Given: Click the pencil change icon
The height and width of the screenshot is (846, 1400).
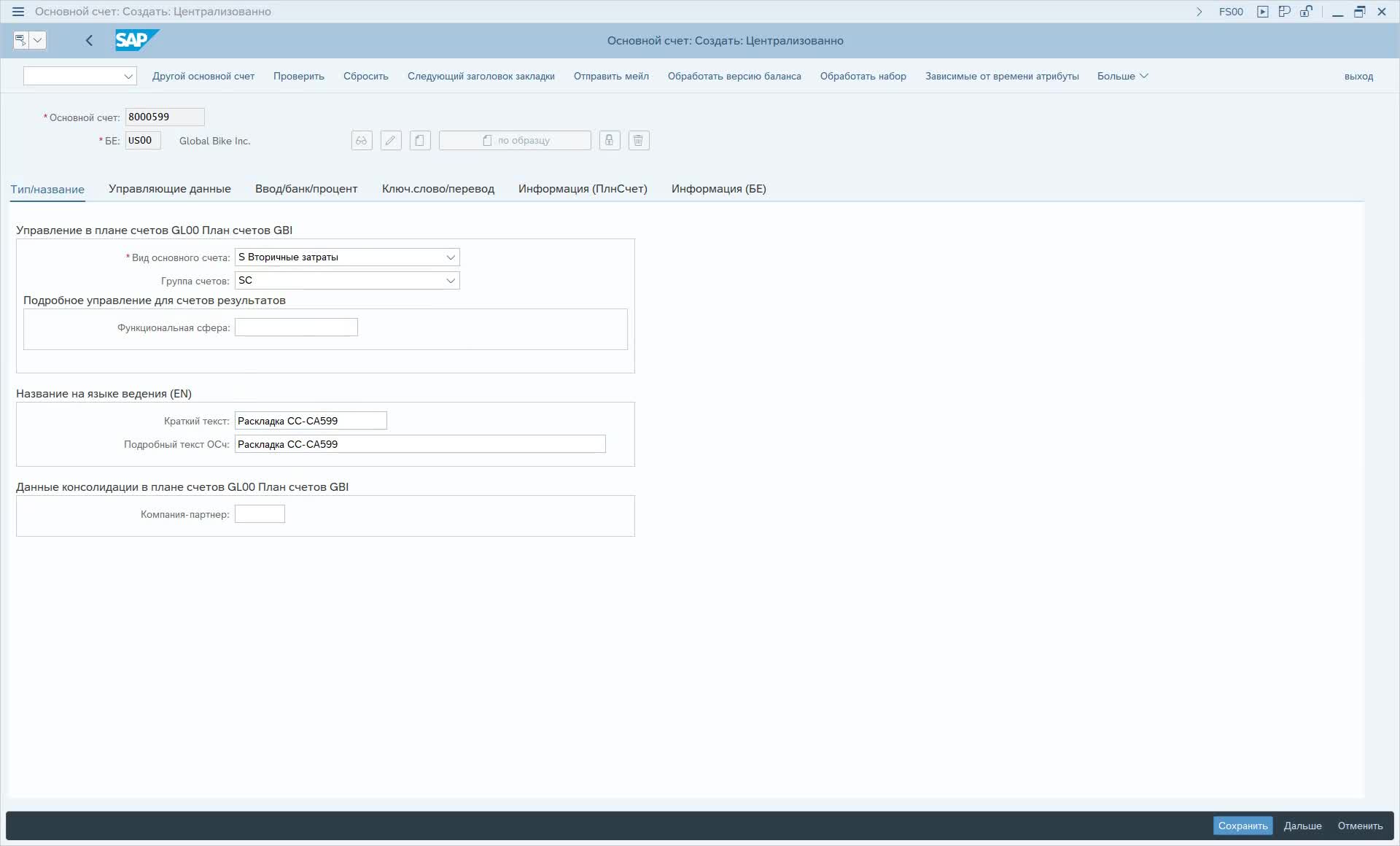Looking at the screenshot, I should (391, 141).
